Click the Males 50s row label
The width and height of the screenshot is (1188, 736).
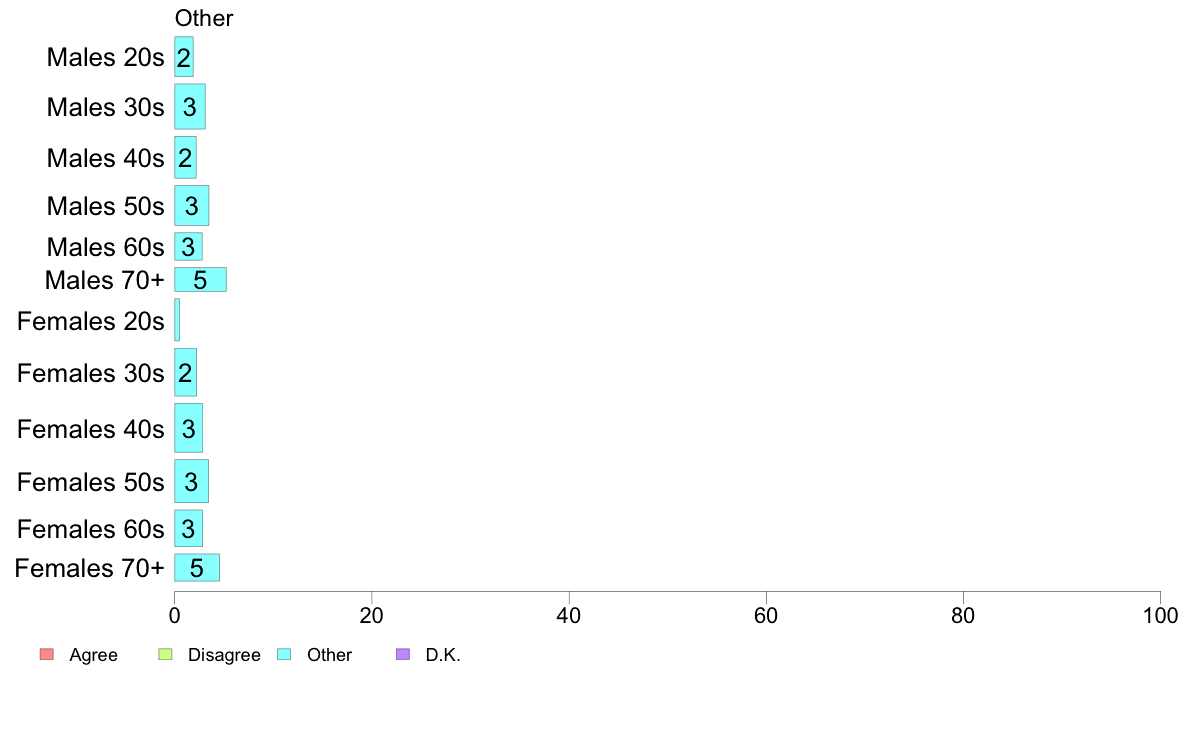pos(105,206)
